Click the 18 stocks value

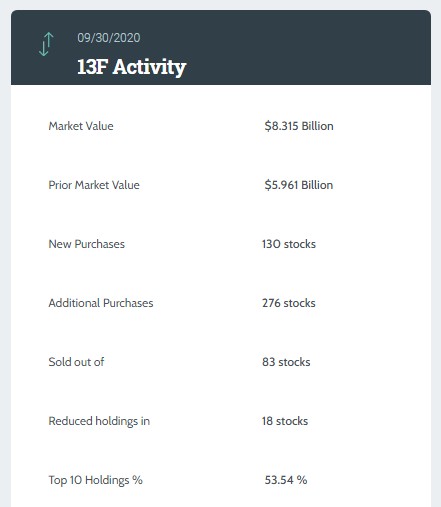click(x=285, y=421)
